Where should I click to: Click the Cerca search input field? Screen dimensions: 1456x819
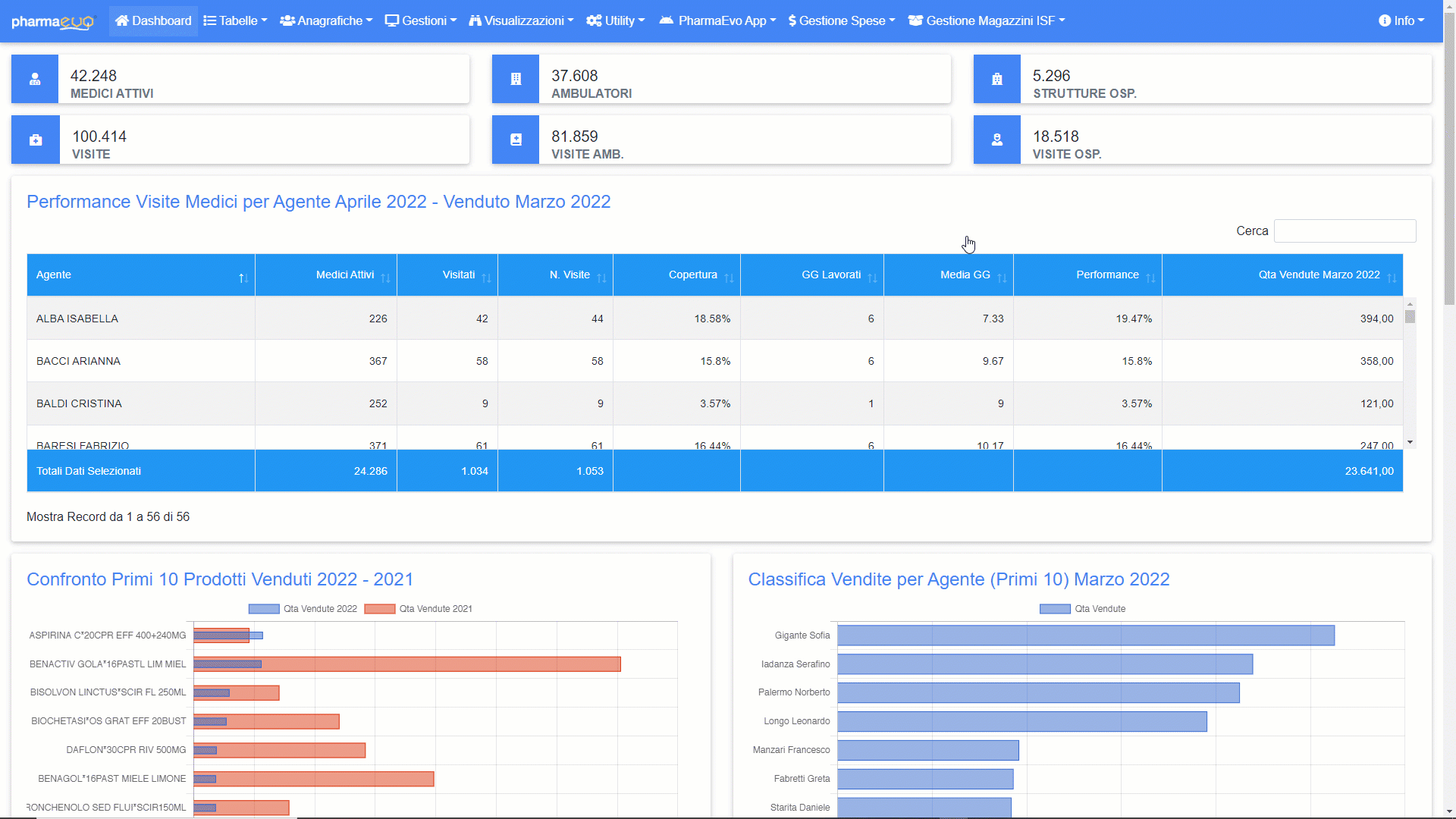[x=1345, y=231]
